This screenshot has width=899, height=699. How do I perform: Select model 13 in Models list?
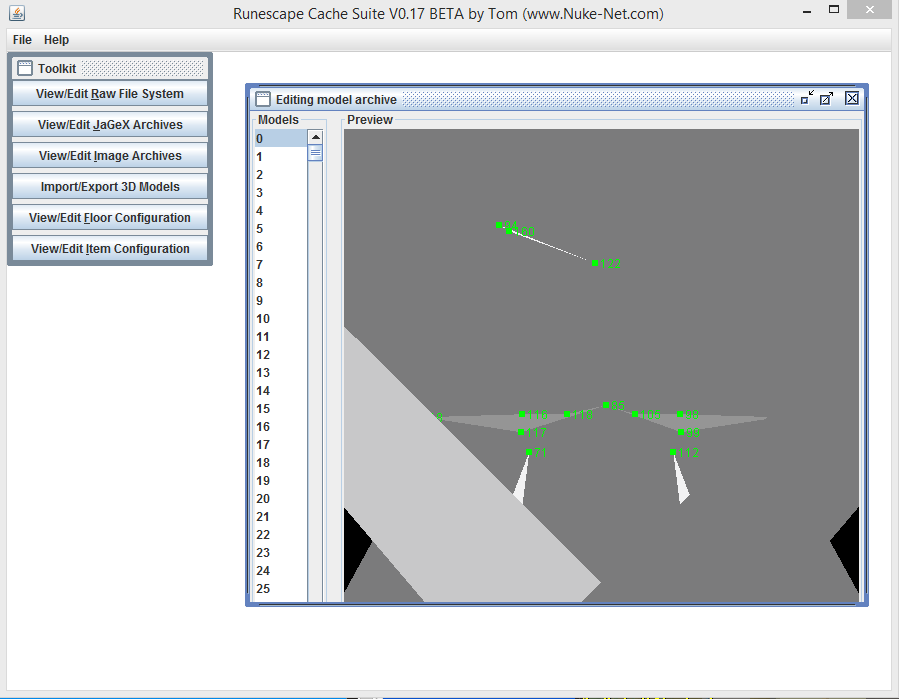[281, 373]
